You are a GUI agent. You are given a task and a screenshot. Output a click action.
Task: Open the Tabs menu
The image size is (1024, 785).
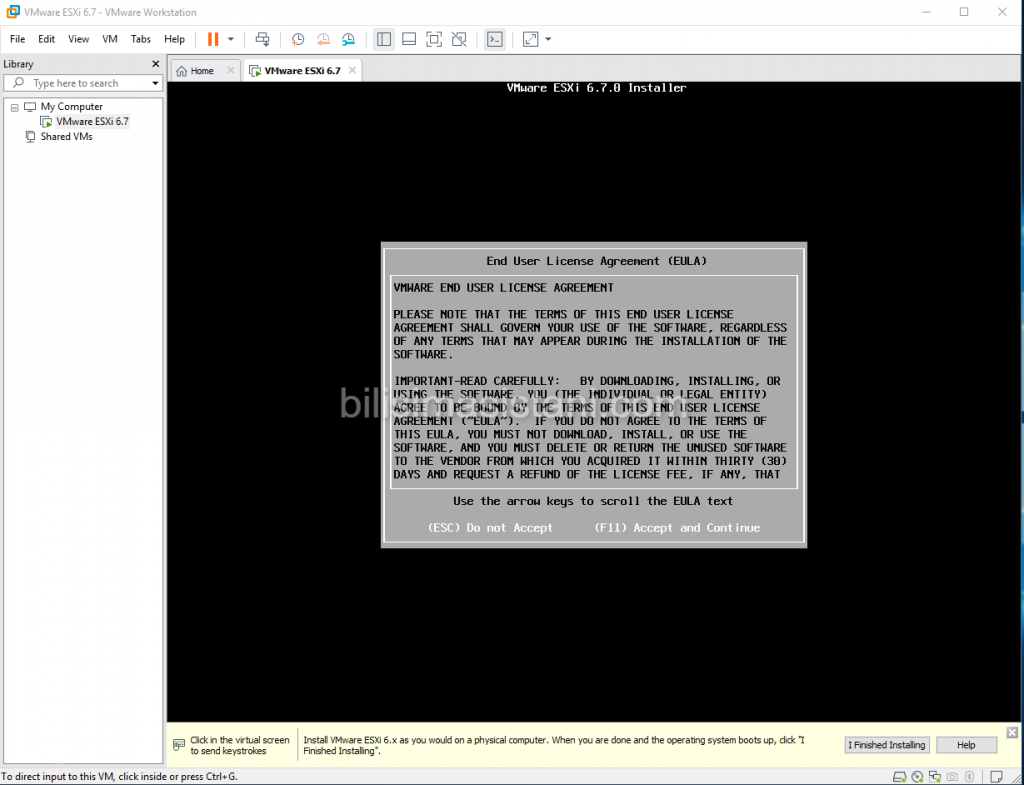(140, 39)
